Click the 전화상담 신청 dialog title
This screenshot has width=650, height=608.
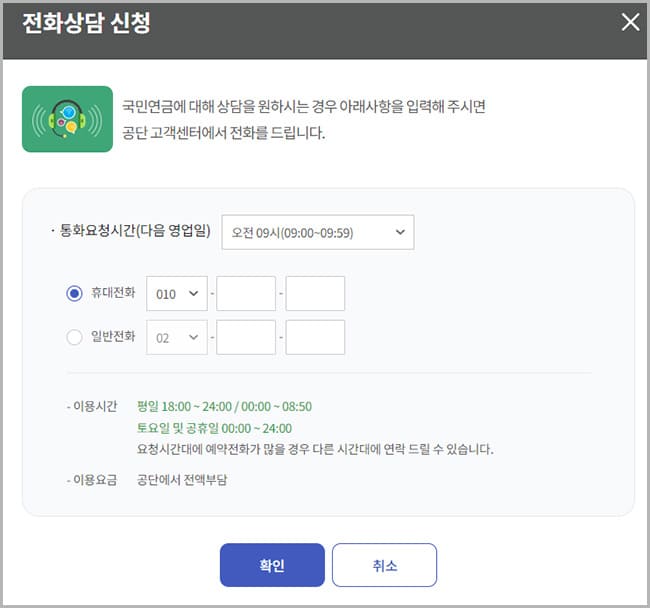coord(86,24)
